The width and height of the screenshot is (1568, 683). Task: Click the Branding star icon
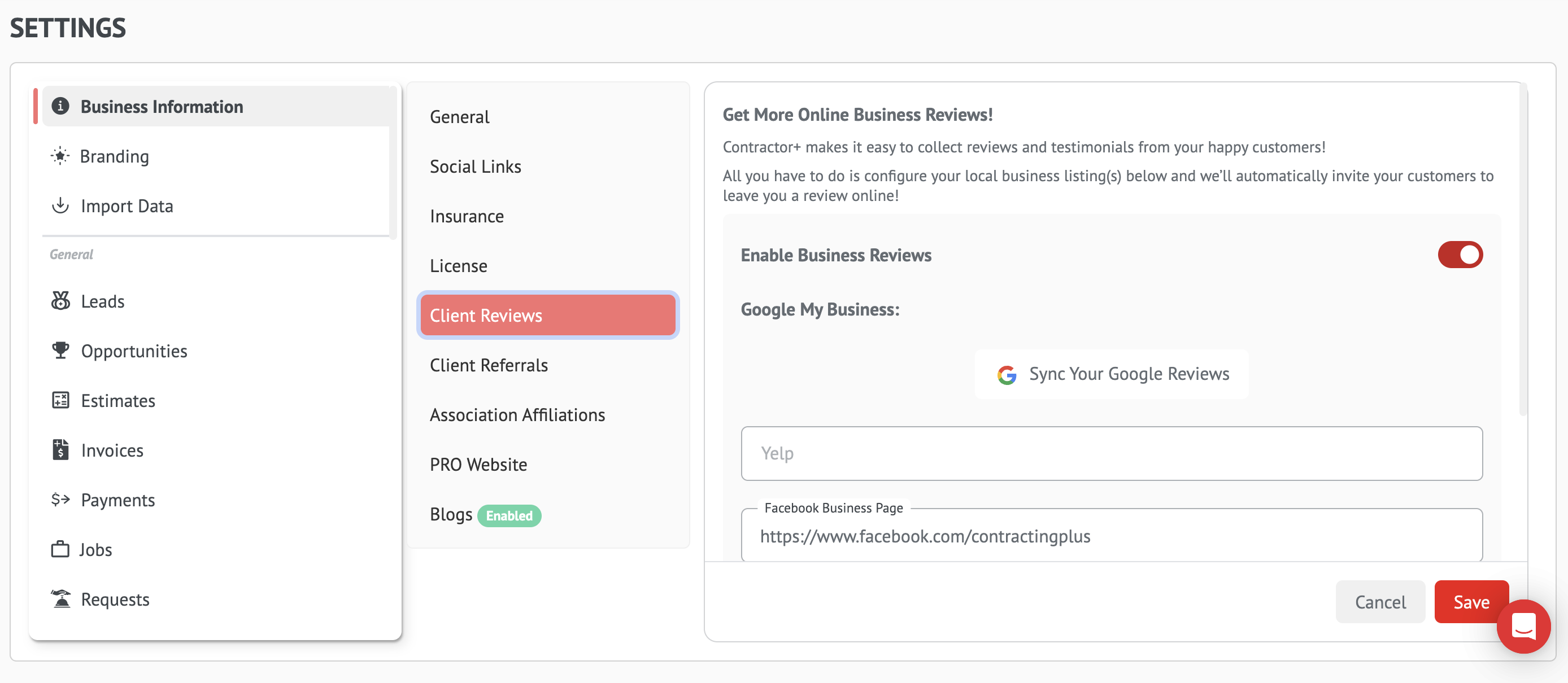(60, 156)
